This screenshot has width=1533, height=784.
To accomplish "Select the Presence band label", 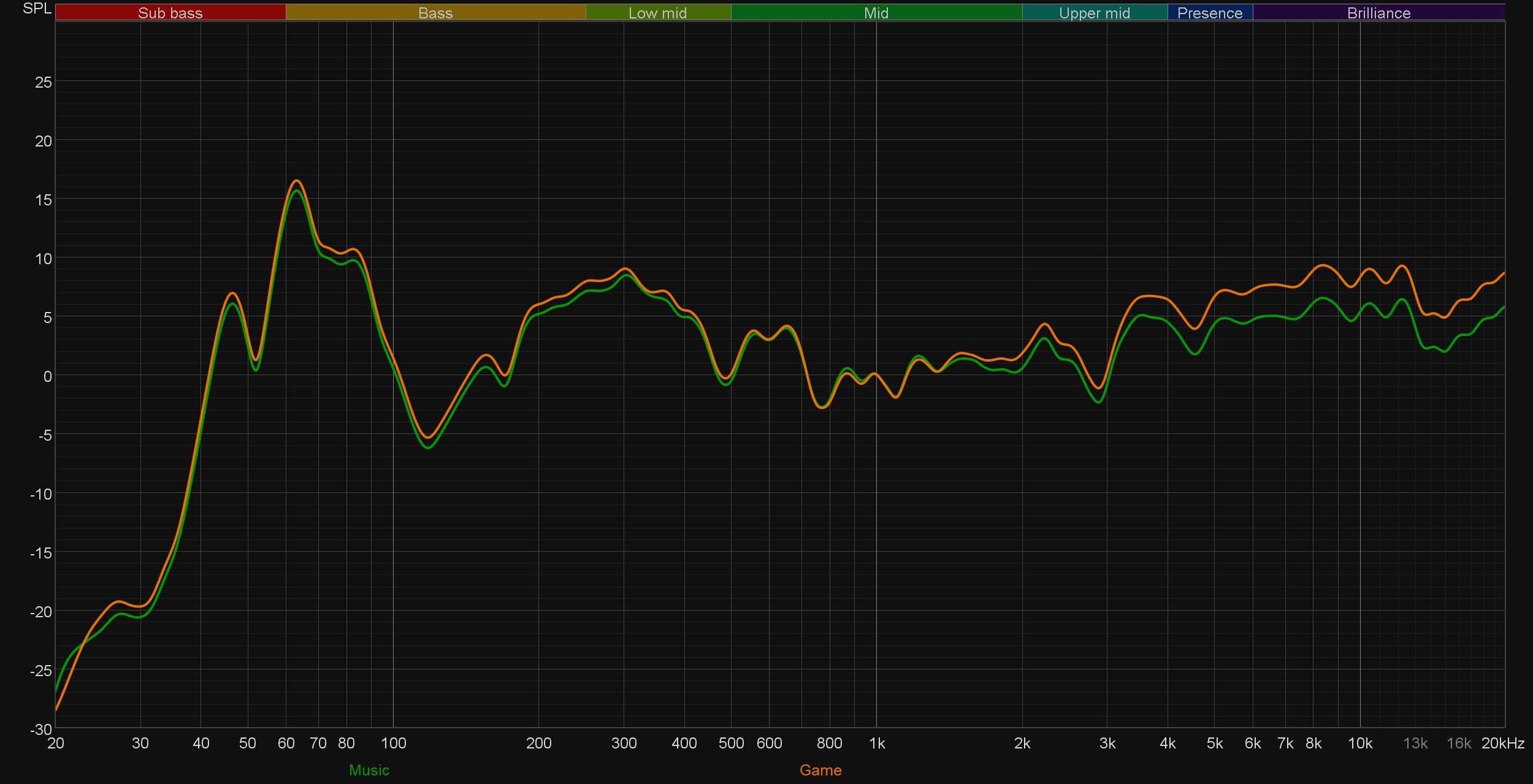I will tap(1209, 12).
